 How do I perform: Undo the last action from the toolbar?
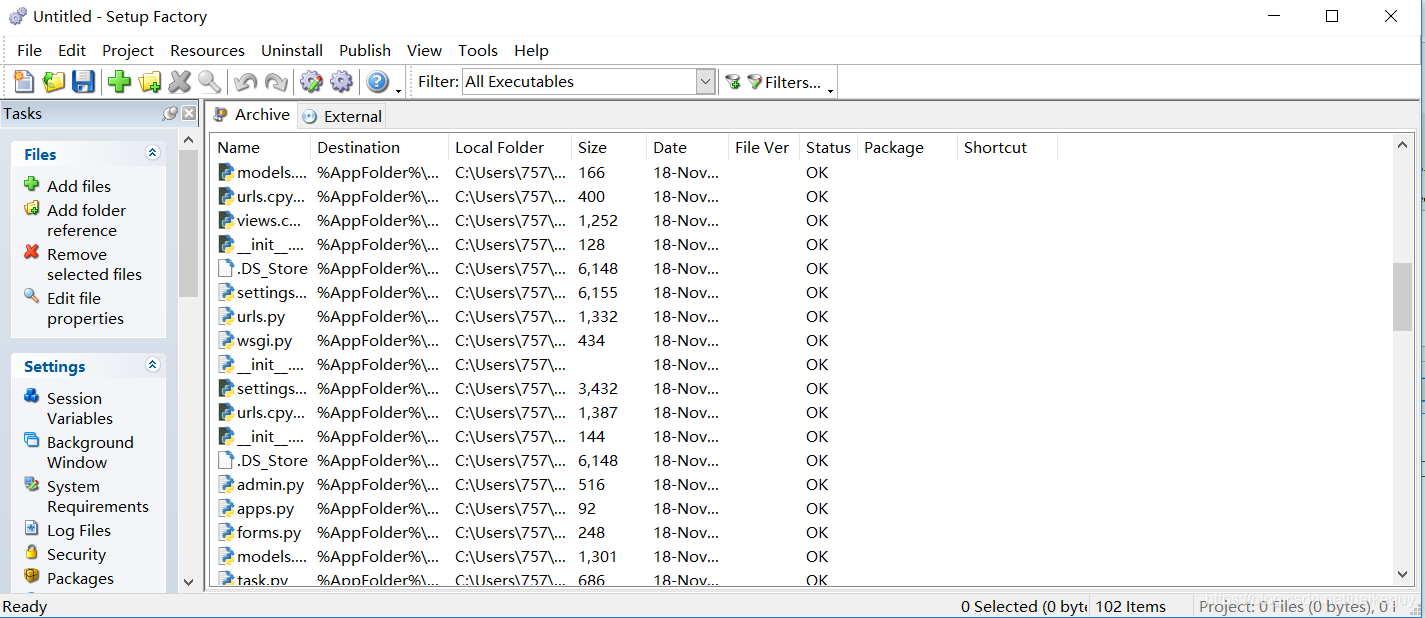coord(245,82)
